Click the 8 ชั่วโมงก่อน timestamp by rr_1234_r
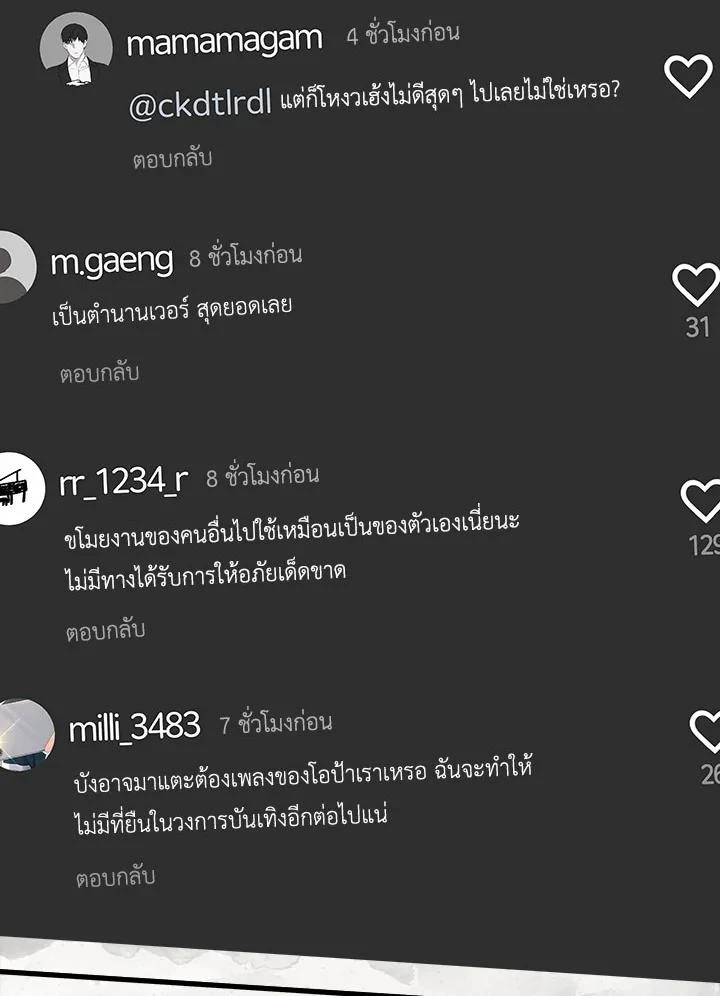Image resolution: width=720 pixels, height=996 pixels. (x=262, y=476)
